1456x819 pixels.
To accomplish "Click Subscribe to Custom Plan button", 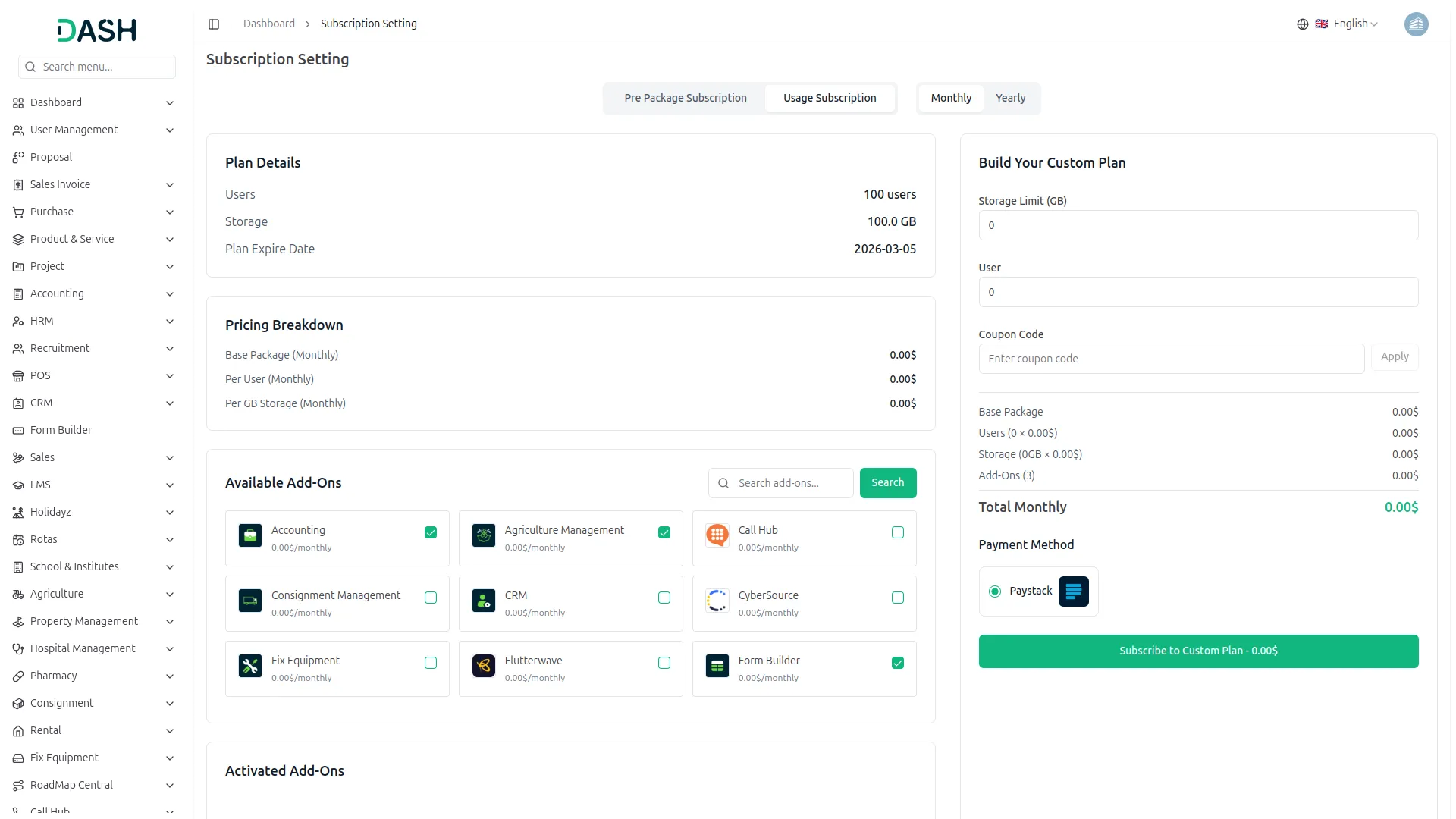I will coord(1198,651).
